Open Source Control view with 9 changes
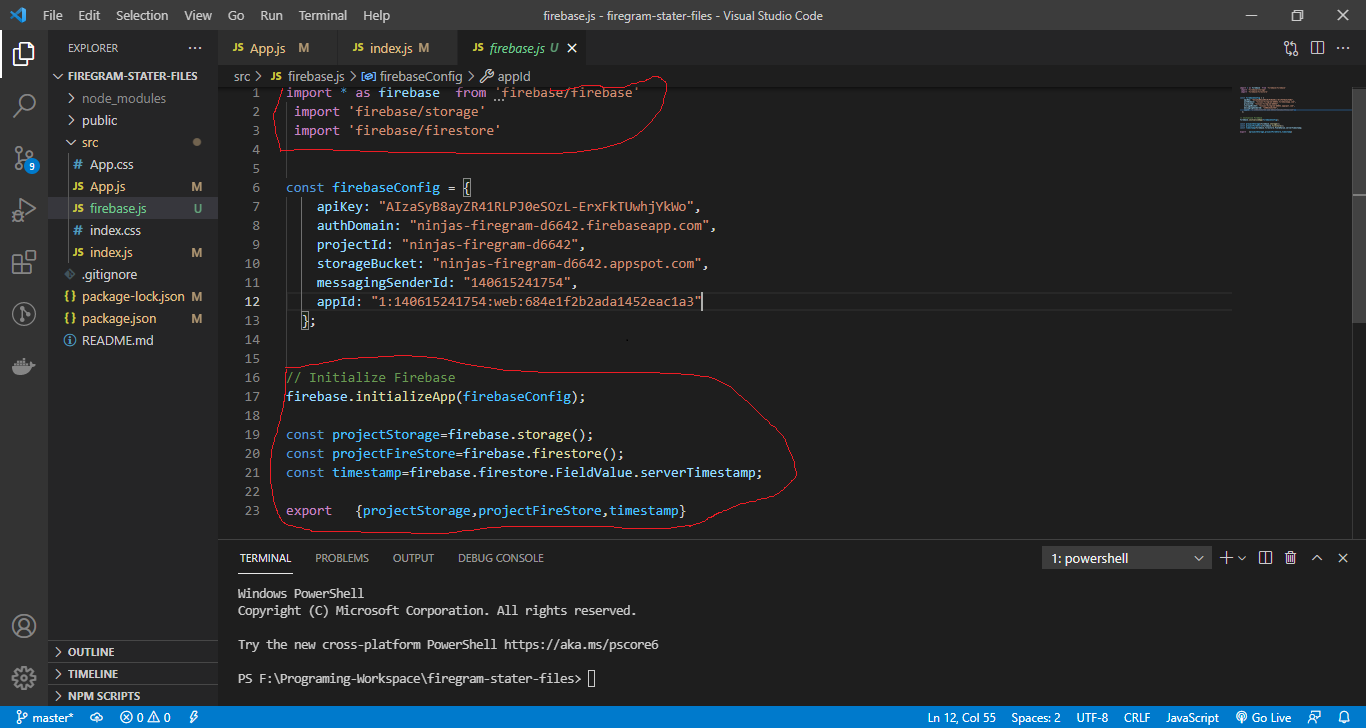 pos(24,158)
